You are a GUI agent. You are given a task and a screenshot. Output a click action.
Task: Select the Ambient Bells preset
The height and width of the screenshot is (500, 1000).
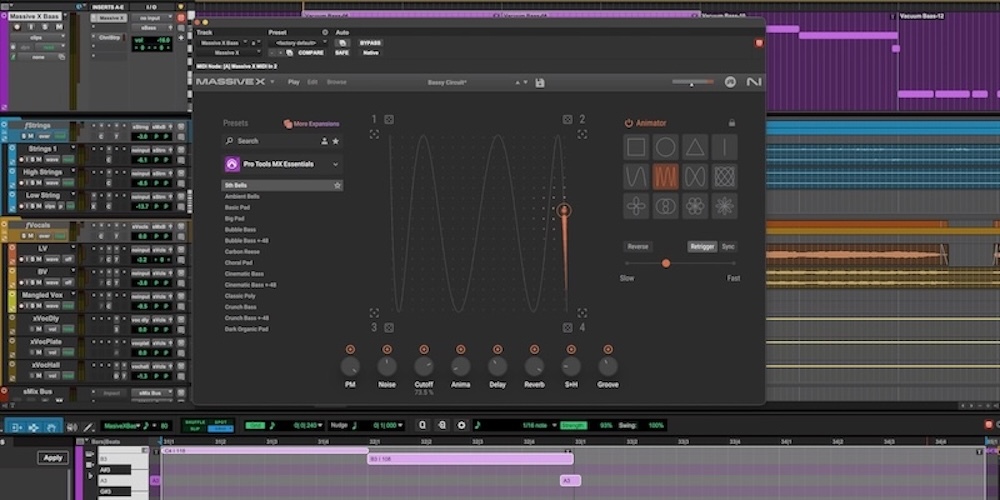click(242, 196)
